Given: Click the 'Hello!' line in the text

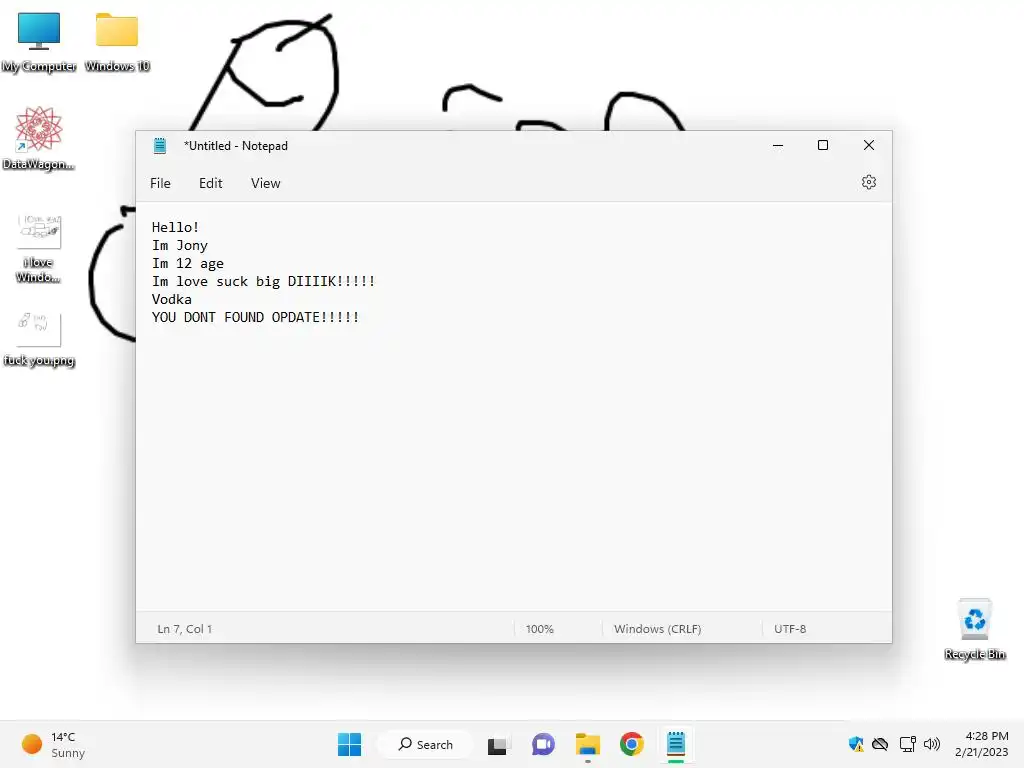Looking at the screenshot, I should 176,227.
